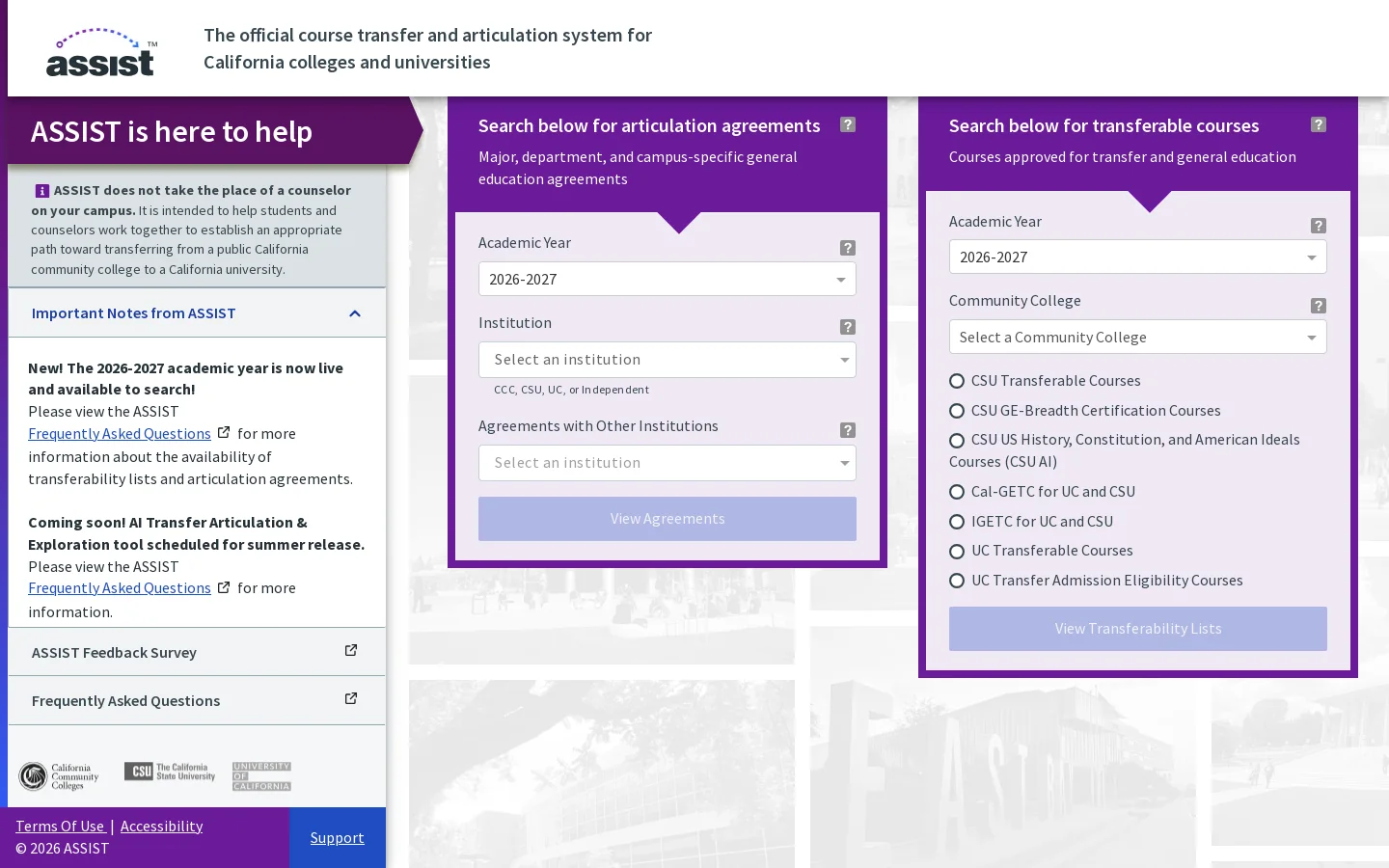Image resolution: width=1389 pixels, height=868 pixels.
Task: Choose CSU US History, Constitution, American Ideals option
Action: click(x=957, y=441)
